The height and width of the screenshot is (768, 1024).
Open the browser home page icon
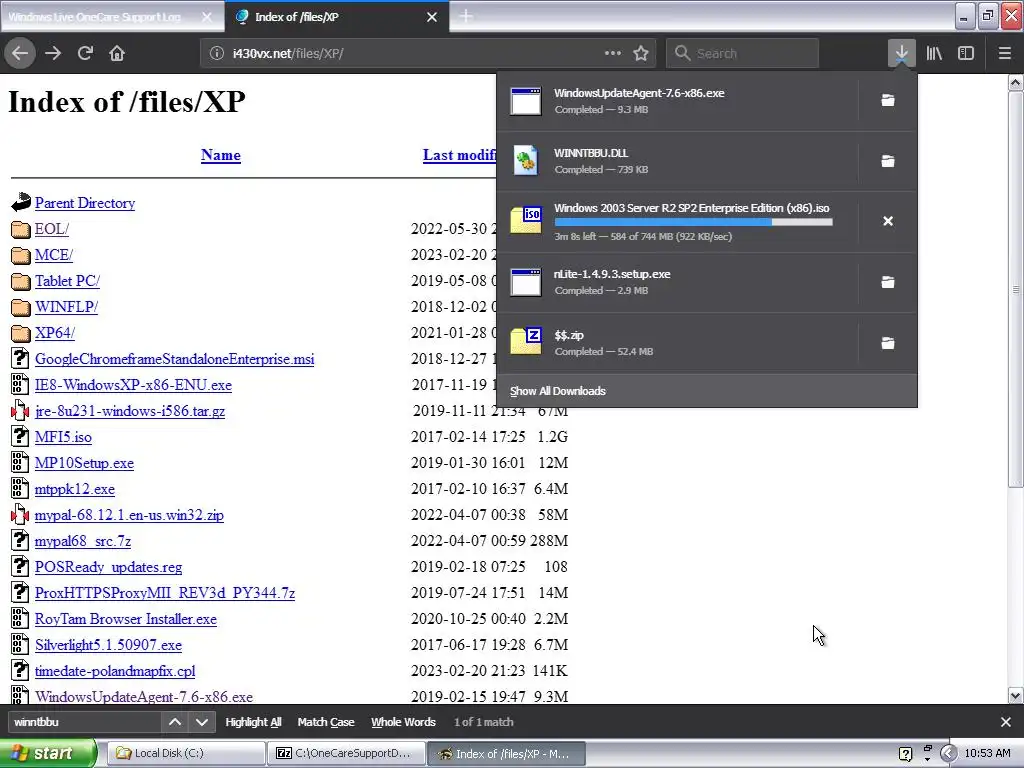tap(117, 53)
